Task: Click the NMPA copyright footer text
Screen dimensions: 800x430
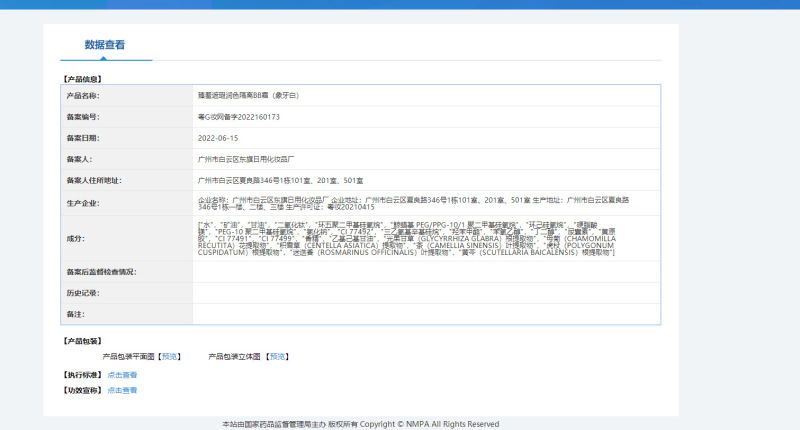Action: (361, 424)
